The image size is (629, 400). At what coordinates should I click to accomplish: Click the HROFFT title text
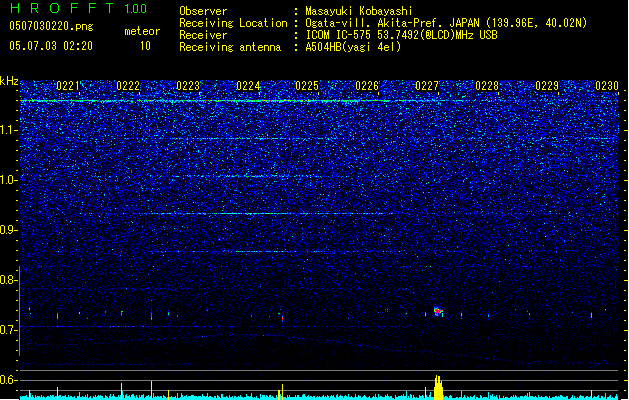tap(63, 8)
